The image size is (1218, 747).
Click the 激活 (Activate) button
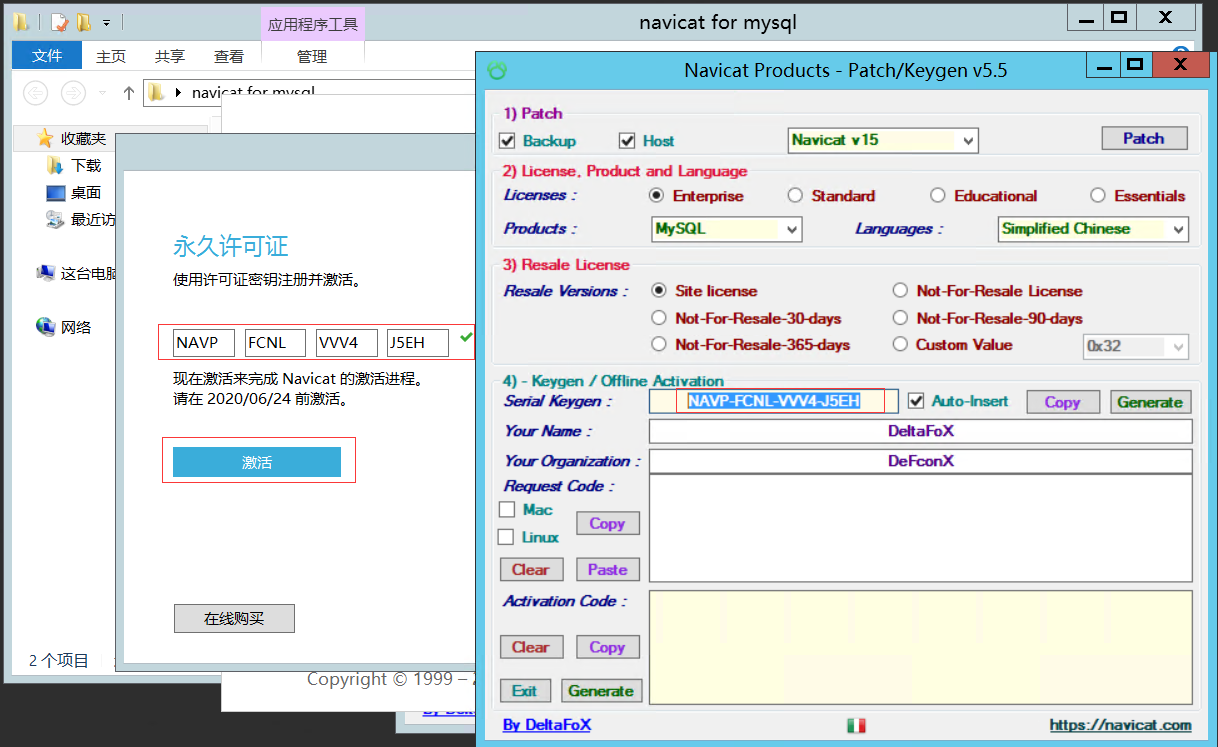pyautogui.click(x=257, y=462)
